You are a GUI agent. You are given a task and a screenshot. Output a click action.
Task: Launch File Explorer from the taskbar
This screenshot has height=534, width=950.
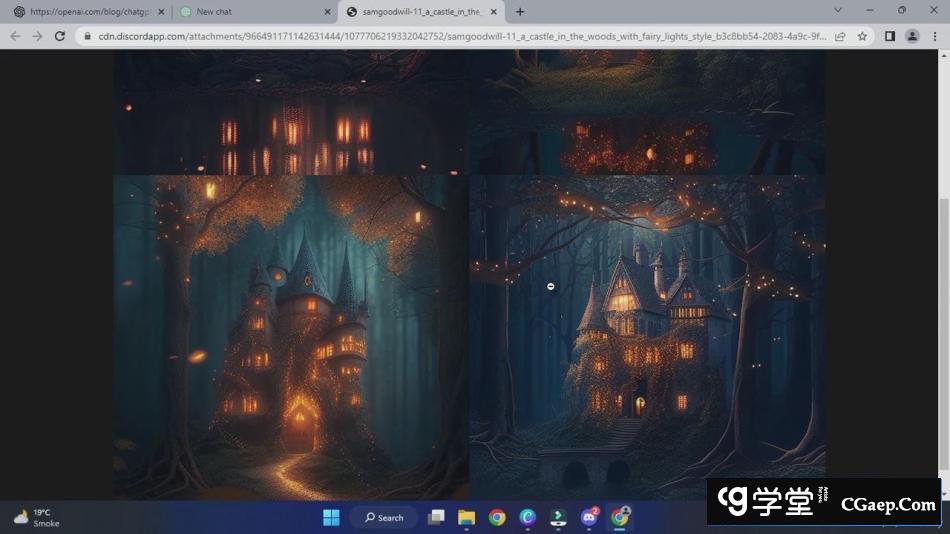pyautogui.click(x=466, y=517)
